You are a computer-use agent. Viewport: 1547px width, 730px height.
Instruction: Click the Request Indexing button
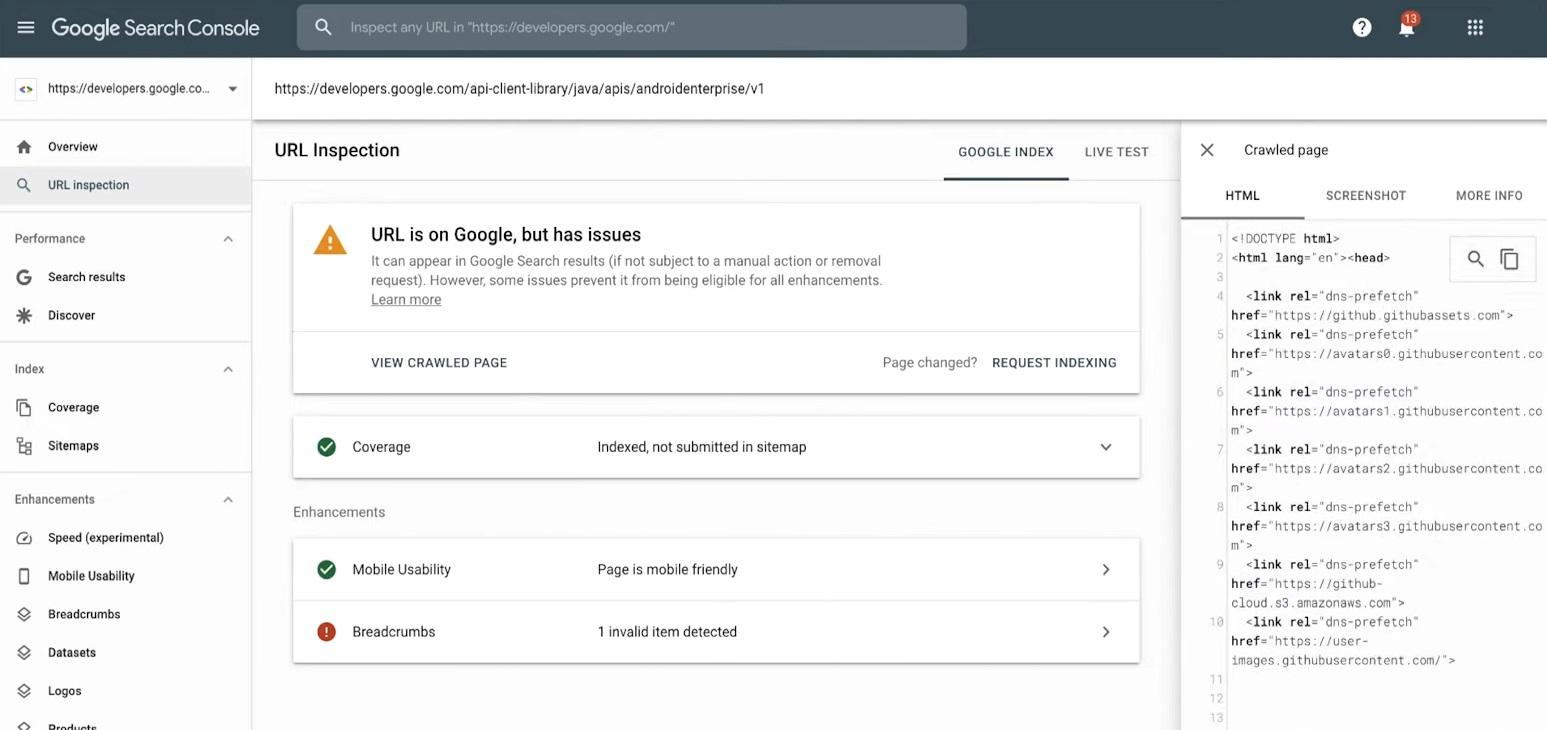pos(1054,363)
